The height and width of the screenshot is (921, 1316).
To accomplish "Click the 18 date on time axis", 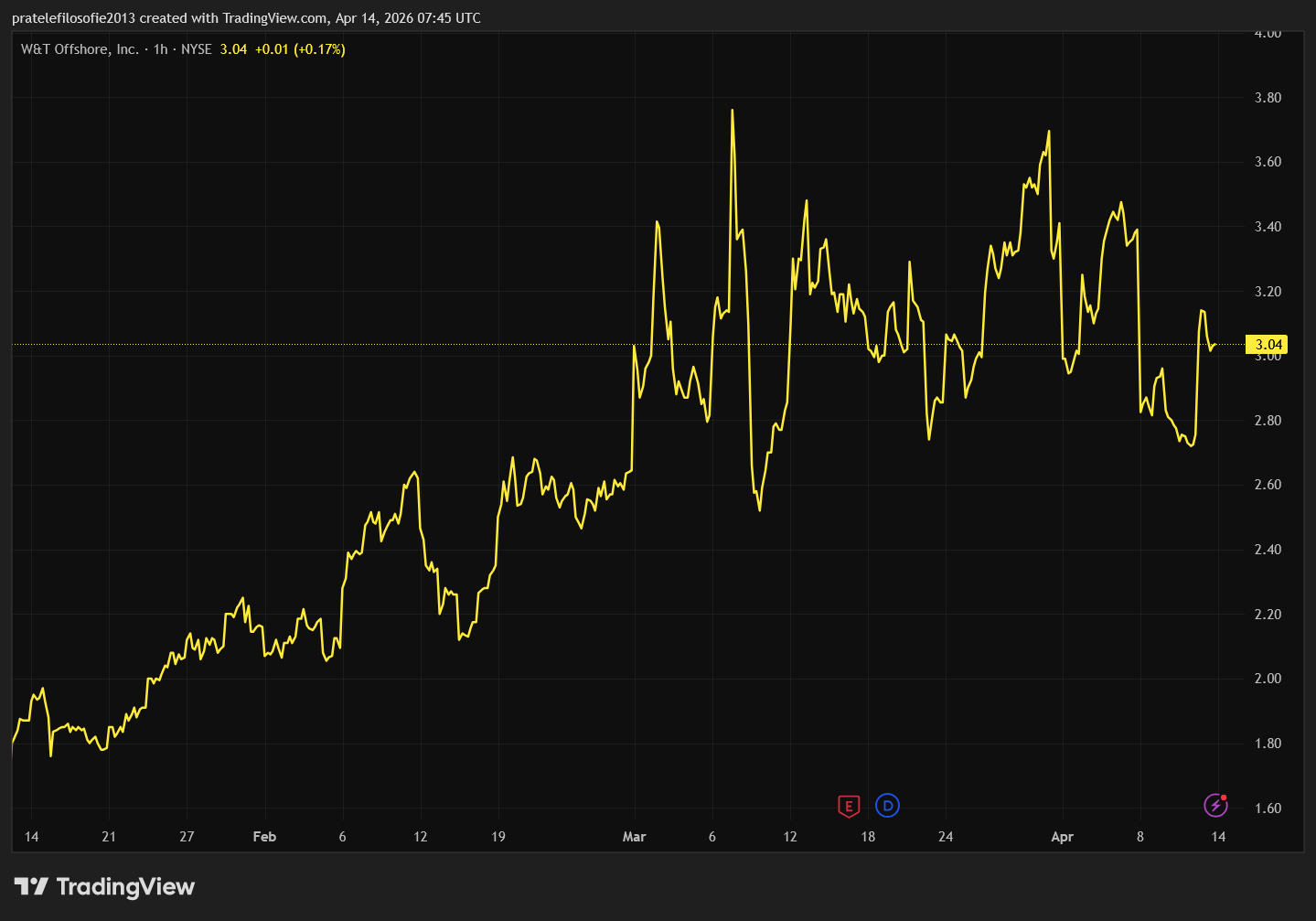I will point(868,837).
